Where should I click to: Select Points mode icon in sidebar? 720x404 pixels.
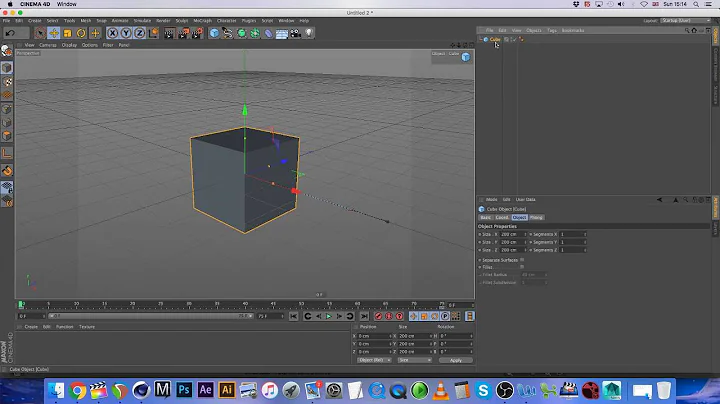tap(7, 109)
